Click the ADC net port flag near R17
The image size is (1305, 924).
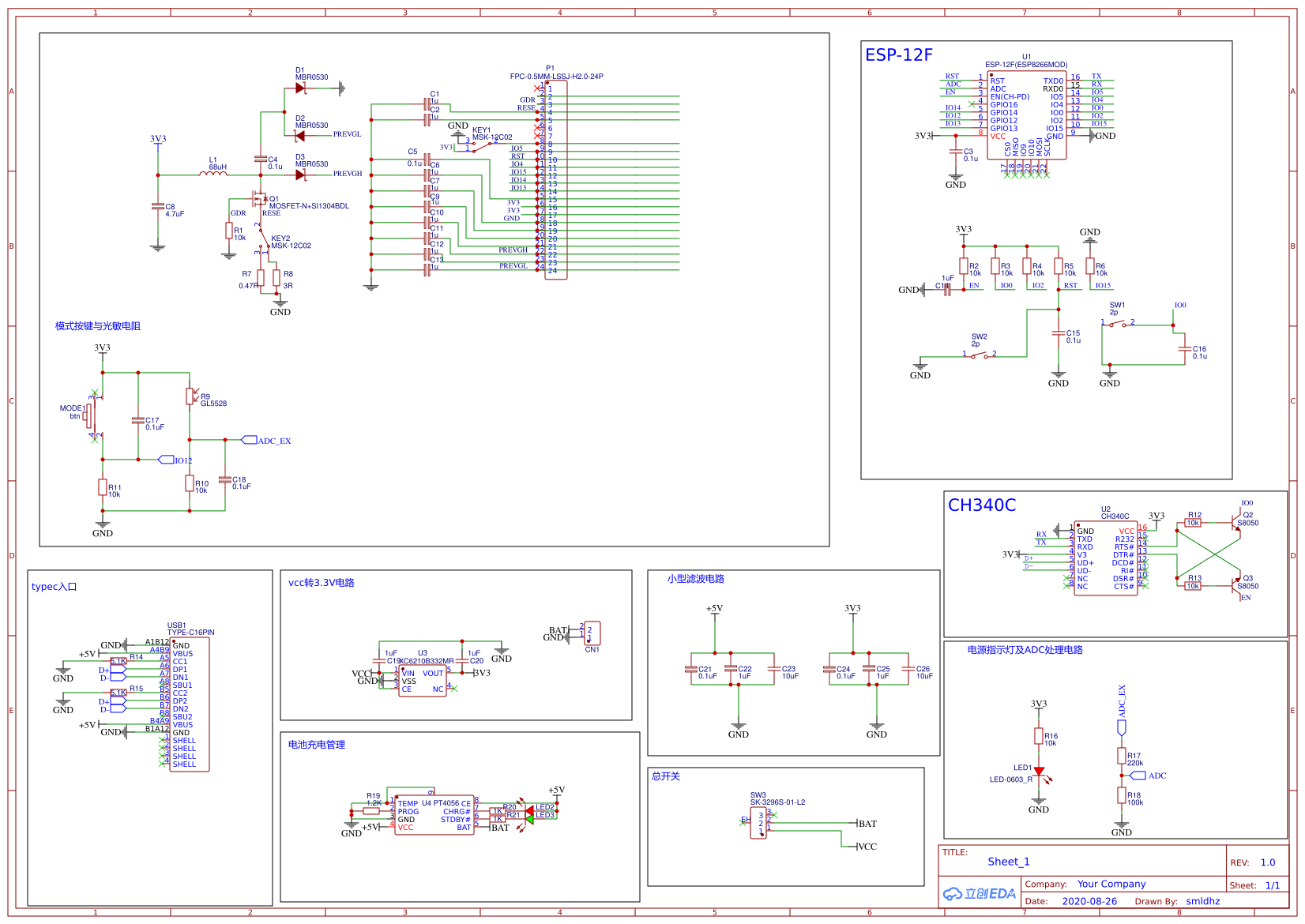1138,776
